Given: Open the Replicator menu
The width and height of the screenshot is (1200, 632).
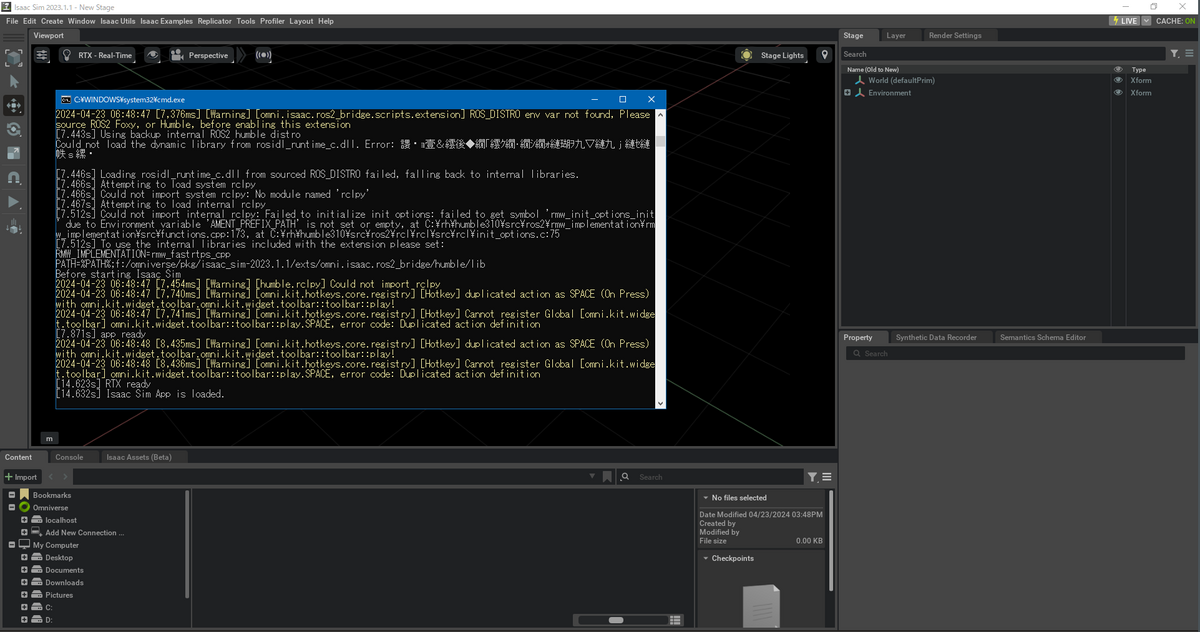Looking at the screenshot, I should [215, 21].
